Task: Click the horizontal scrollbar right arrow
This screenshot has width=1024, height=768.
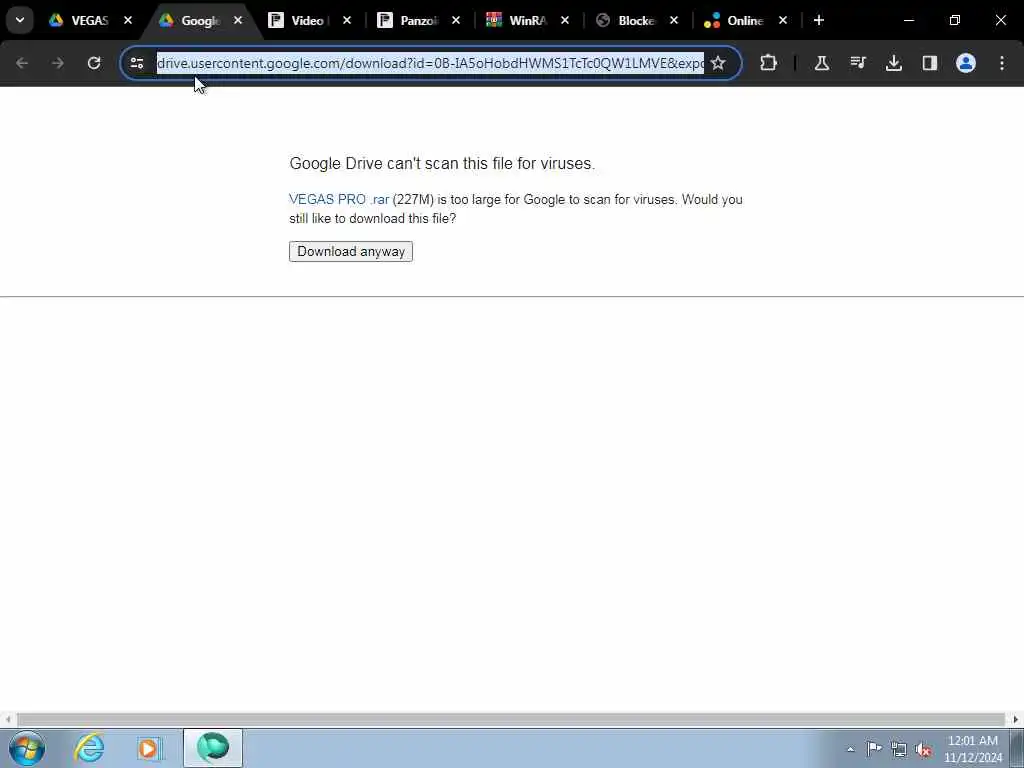Action: tap(1016, 720)
